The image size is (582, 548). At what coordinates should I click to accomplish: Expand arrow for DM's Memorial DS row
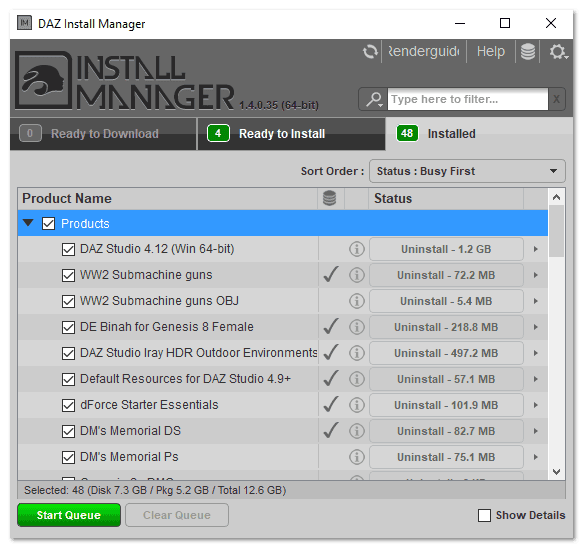click(536, 431)
